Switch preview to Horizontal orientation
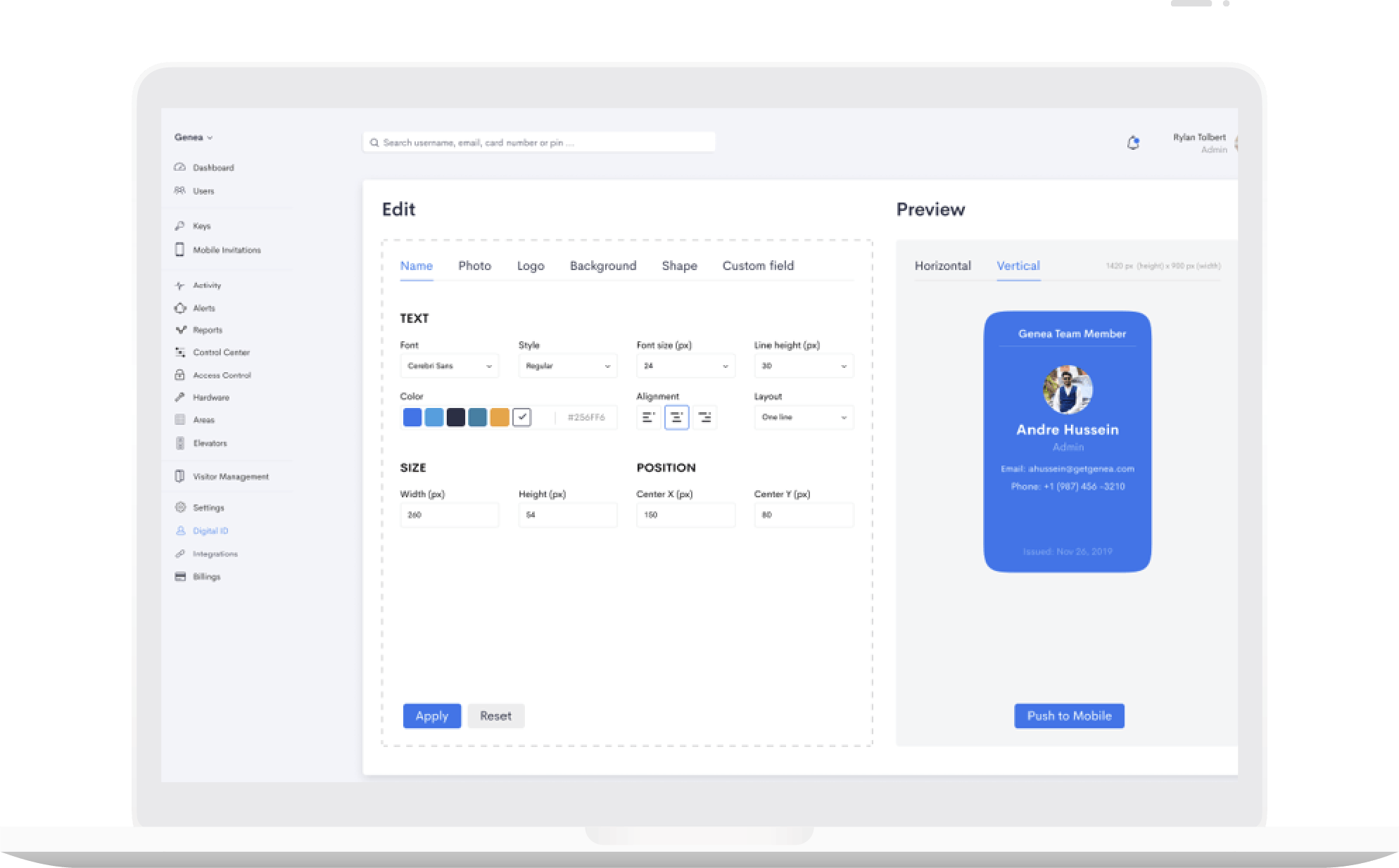This screenshot has width=1399, height=868. tap(943, 266)
